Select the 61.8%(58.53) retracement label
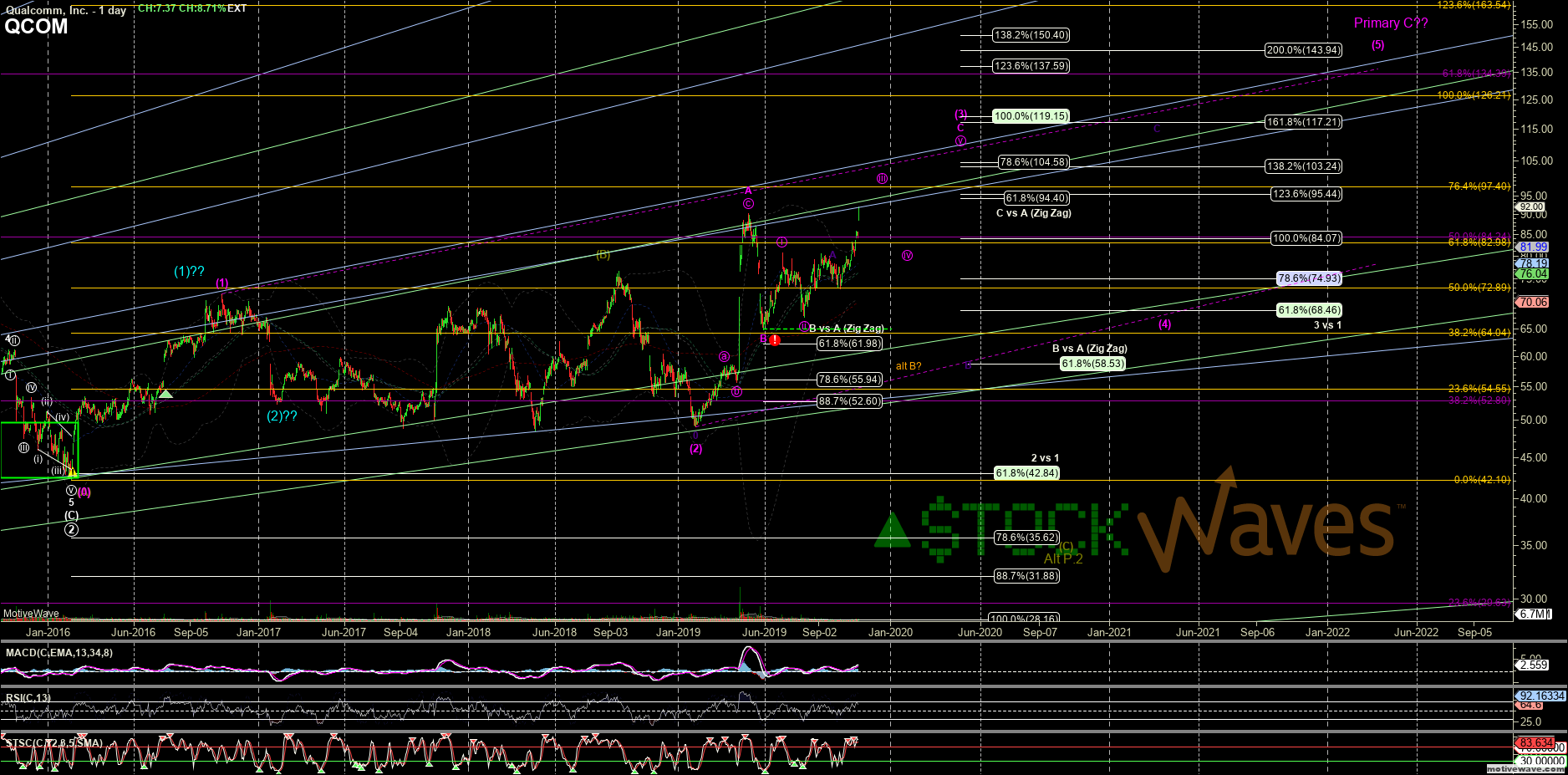The image size is (1568, 775). tap(1092, 364)
